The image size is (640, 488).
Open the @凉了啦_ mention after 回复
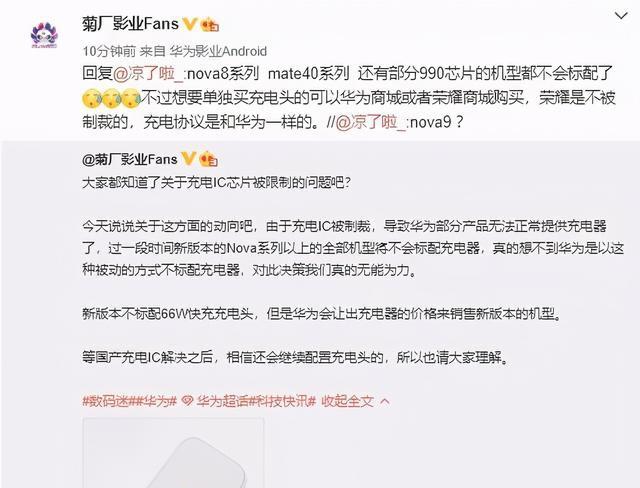[x=149, y=74]
